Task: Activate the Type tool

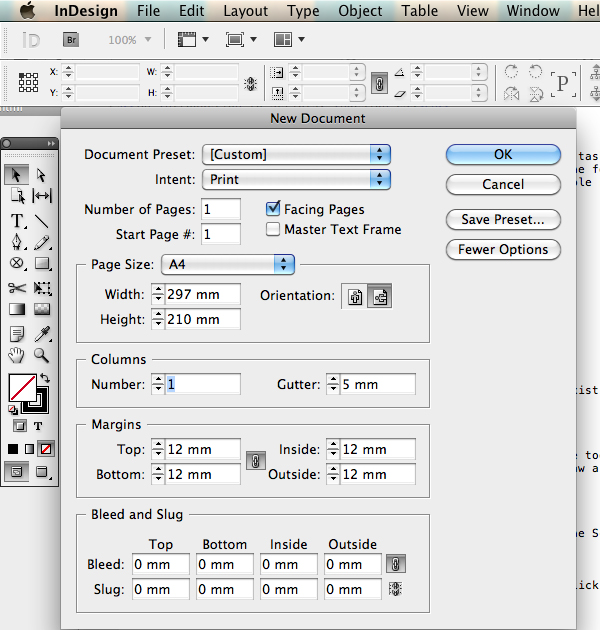Action: pyautogui.click(x=17, y=221)
